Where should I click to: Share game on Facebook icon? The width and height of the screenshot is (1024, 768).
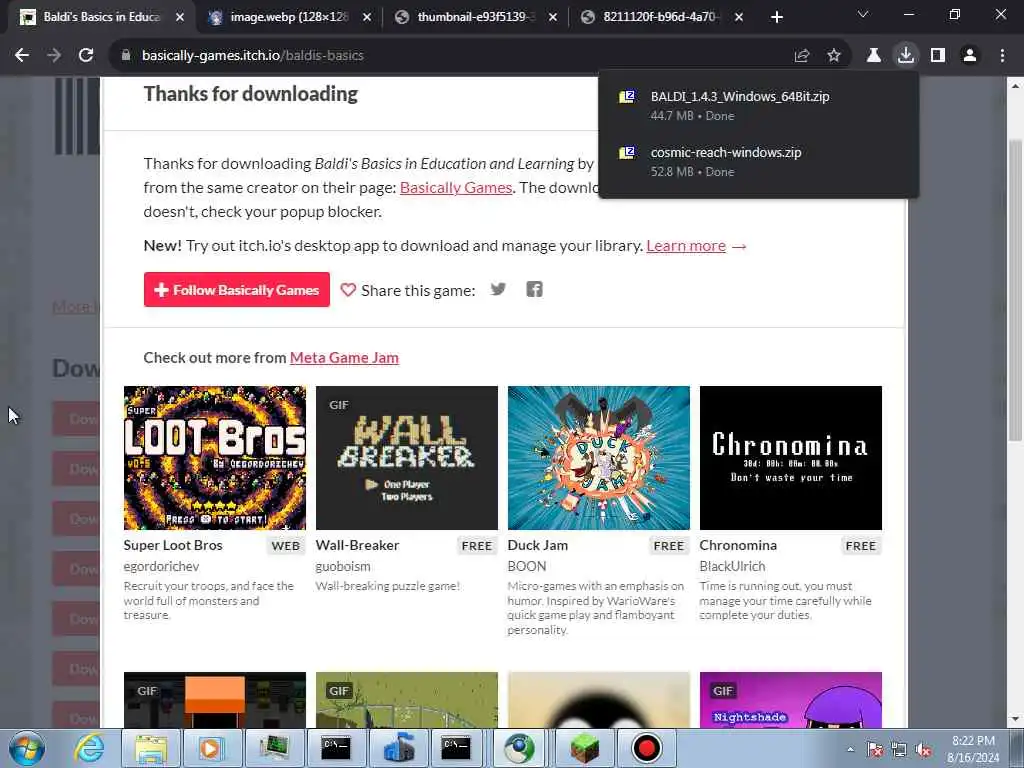pos(534,289)
